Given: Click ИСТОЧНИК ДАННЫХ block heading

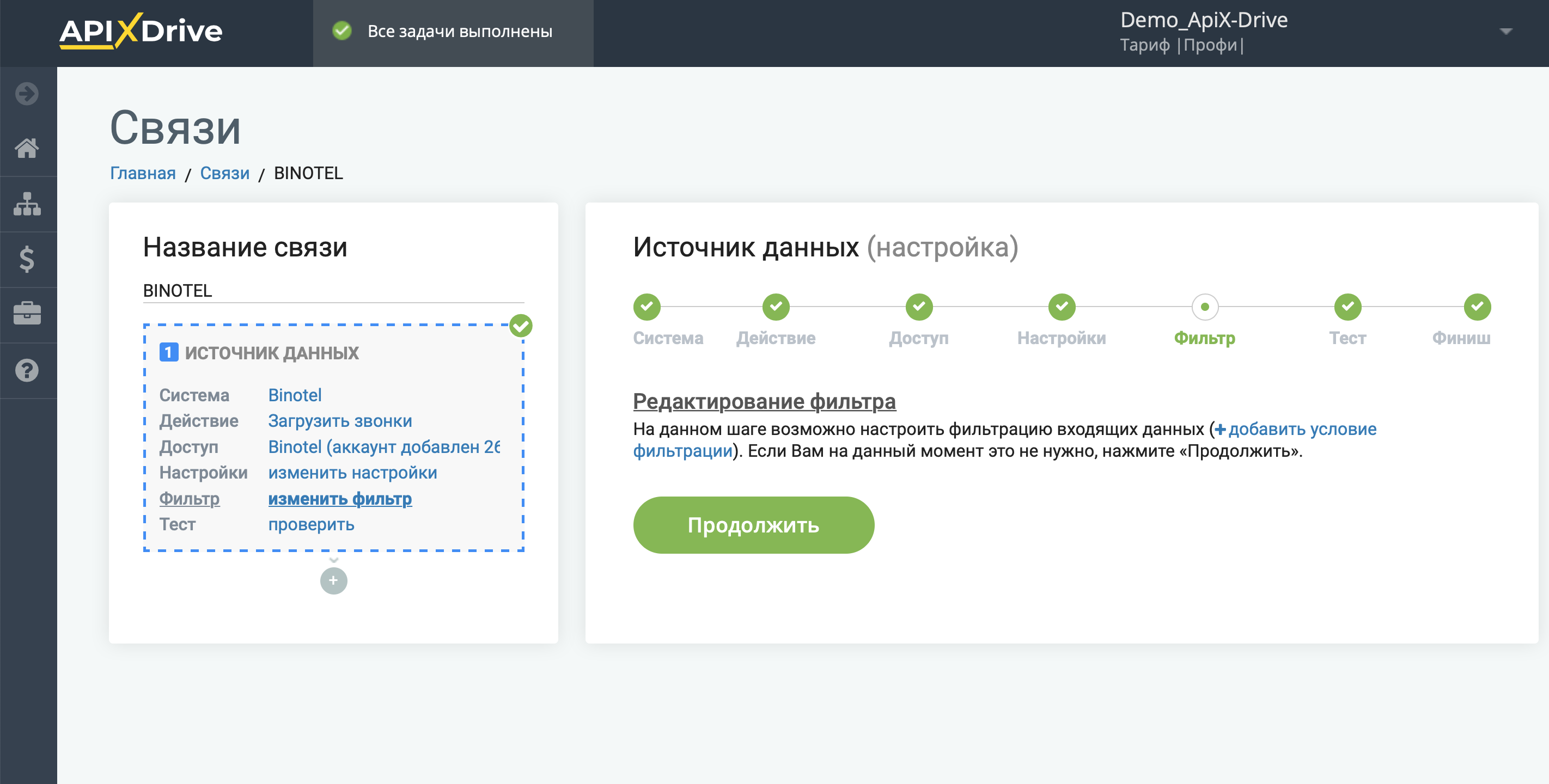Looking at the screenshot, I should (x=271, y=352).
